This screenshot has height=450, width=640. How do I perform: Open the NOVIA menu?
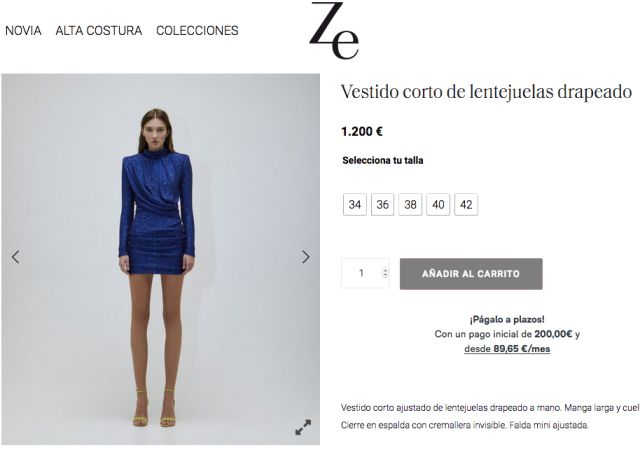coord(23,31)
